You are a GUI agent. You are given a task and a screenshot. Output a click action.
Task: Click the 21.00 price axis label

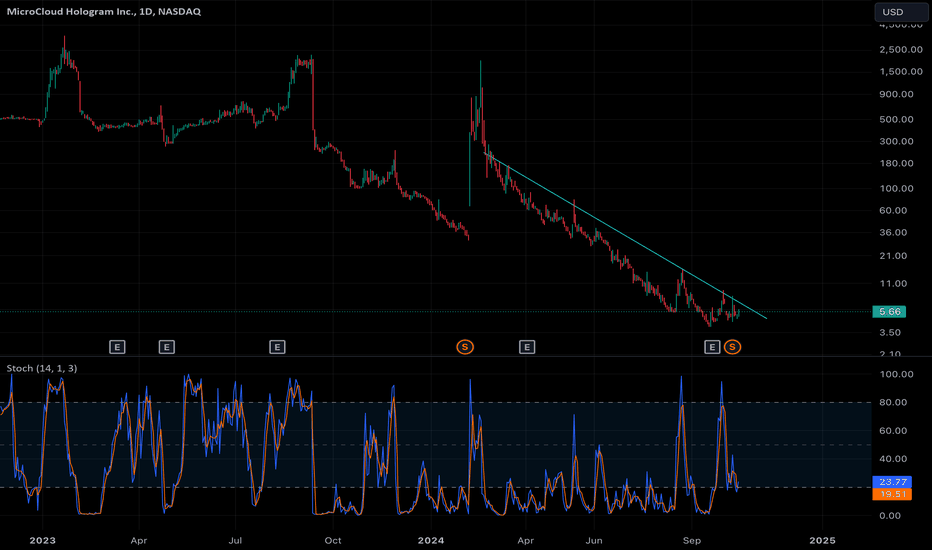click(893, 256)
